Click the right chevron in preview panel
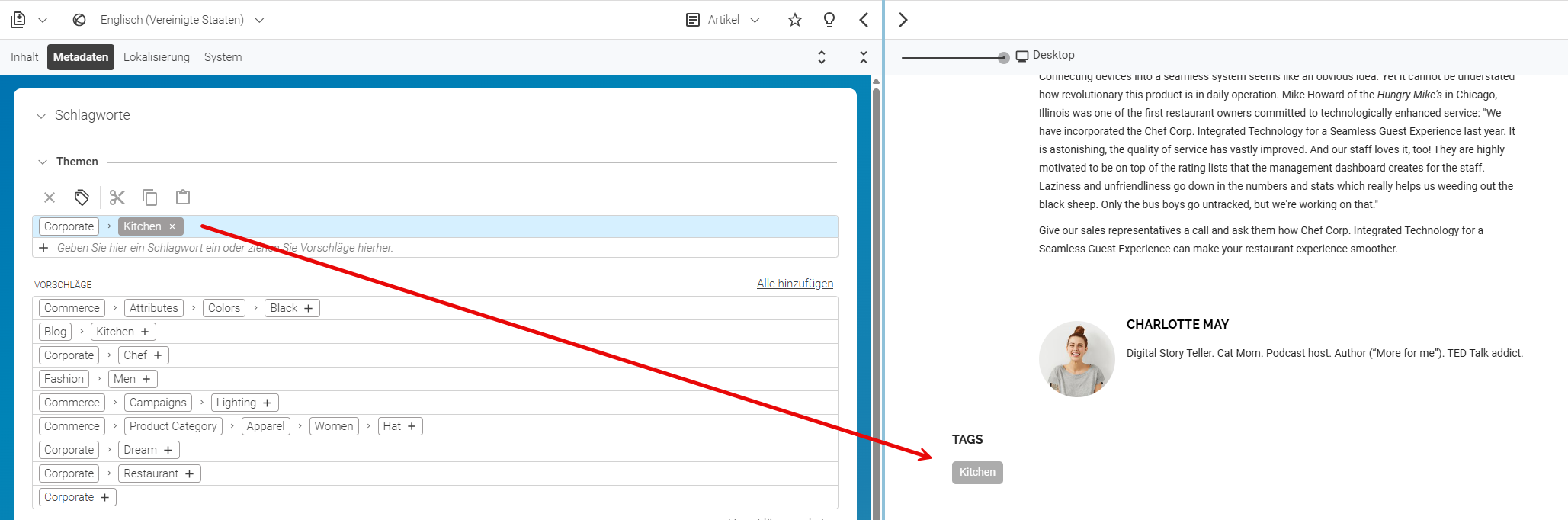The width and height of the screenshot is (1568, 520). click(903, 20)
